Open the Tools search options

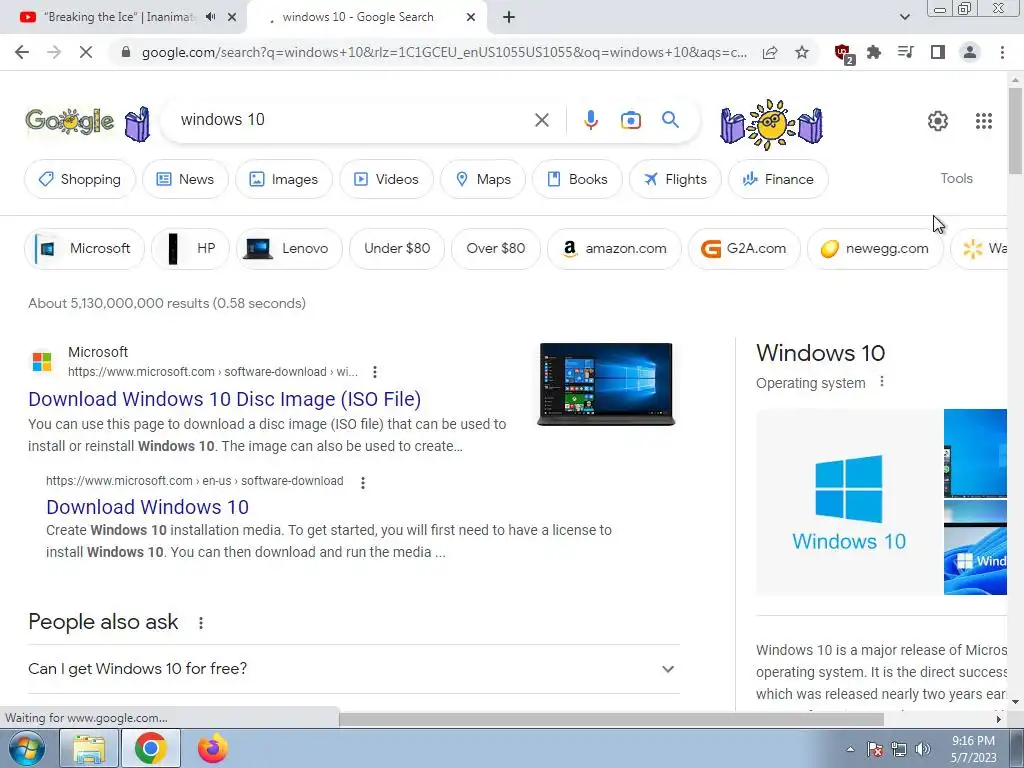coord(956,178)
